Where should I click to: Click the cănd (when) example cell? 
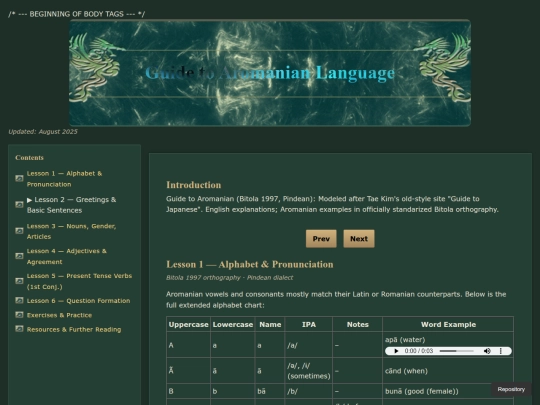[x=448, y=371]
